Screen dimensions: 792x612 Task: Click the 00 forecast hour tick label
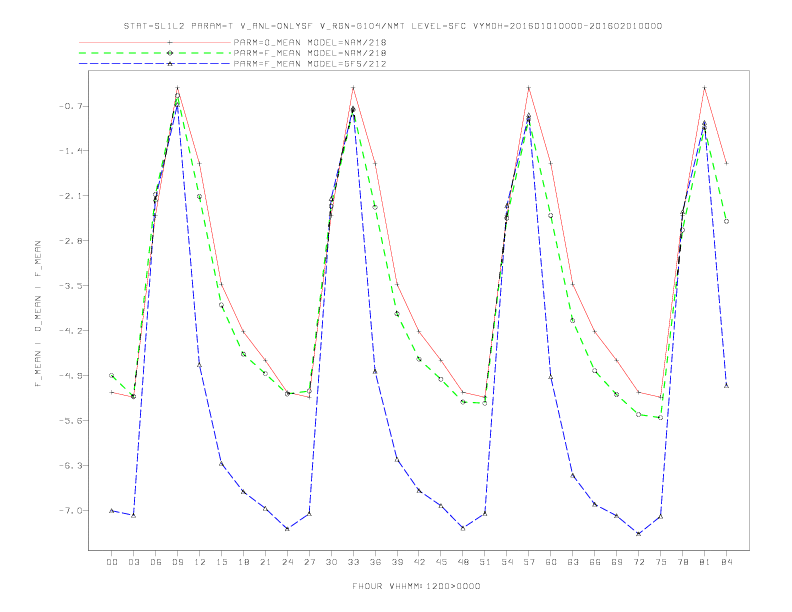pyautogui.click(x=112, y=562)
